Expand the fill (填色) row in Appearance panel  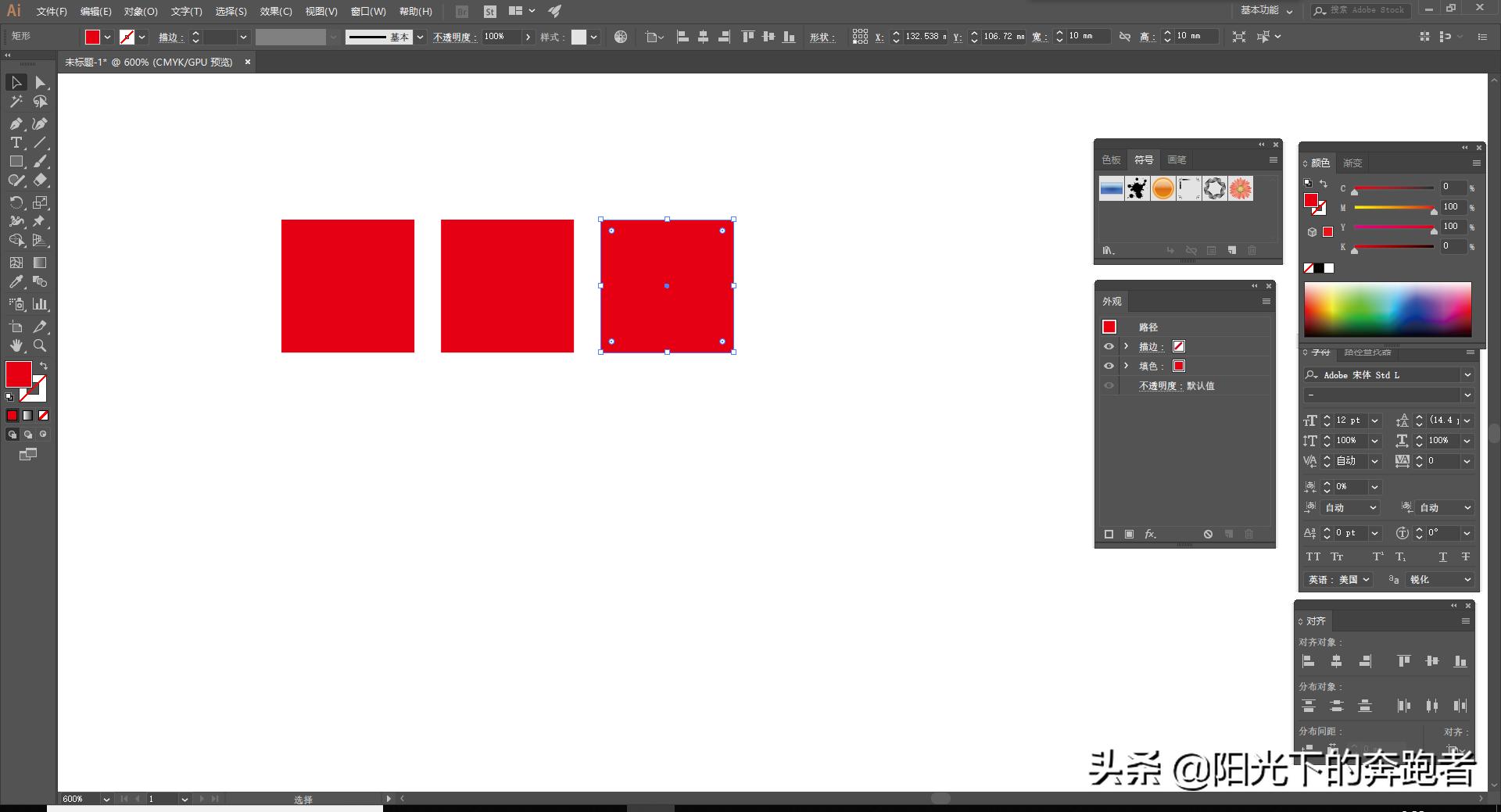(x=1126, y=366)
